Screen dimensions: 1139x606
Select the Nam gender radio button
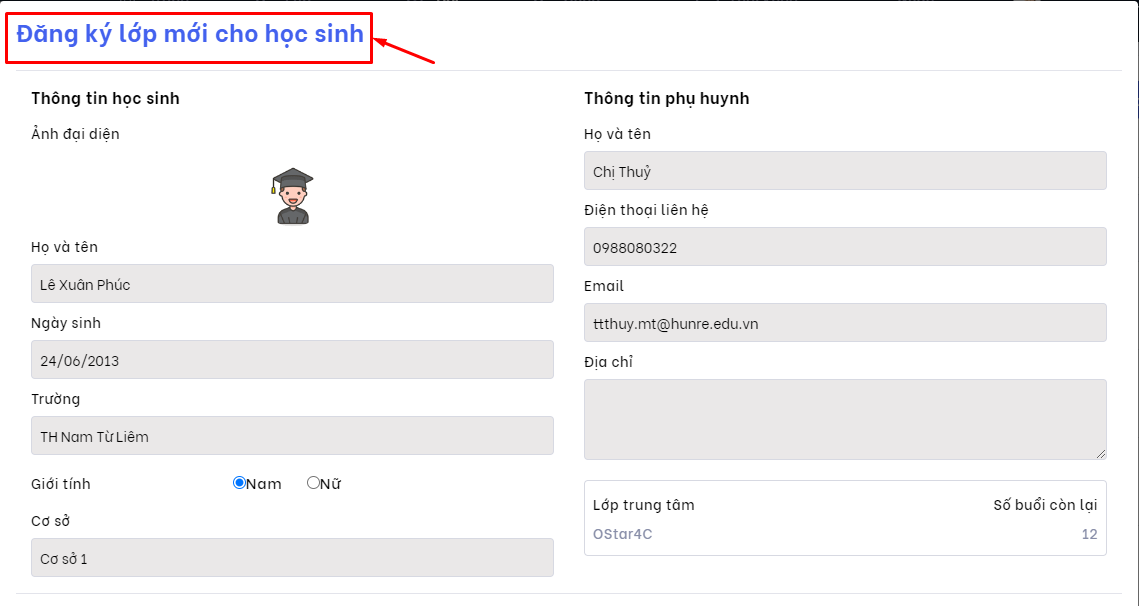click(240, 483)
